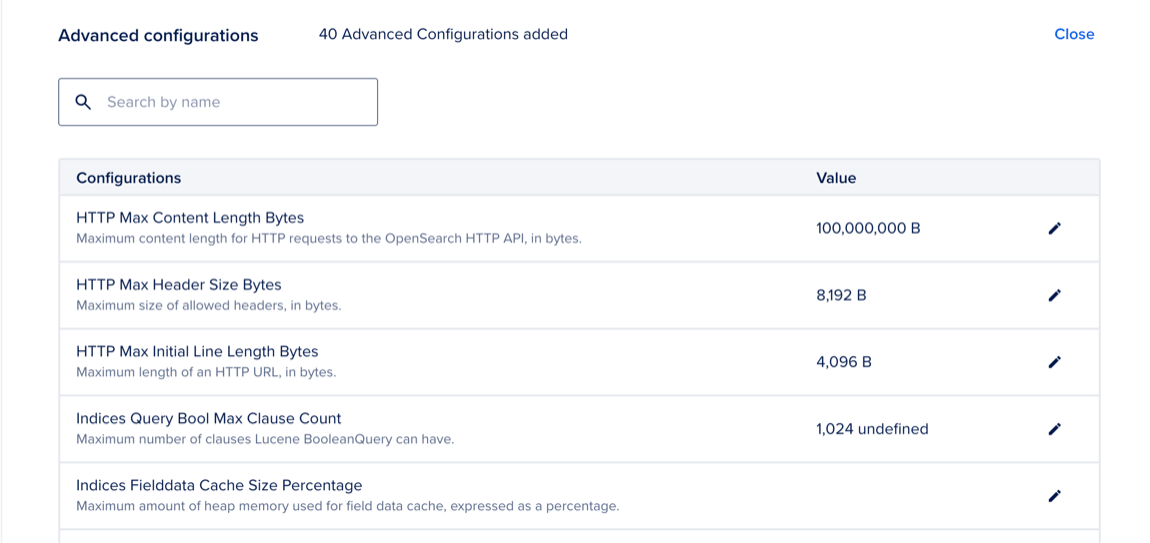1150x543 pixels.
Task: Edit Indices Query Bool Max Clause Count
Action: [x=1054, y=429]
